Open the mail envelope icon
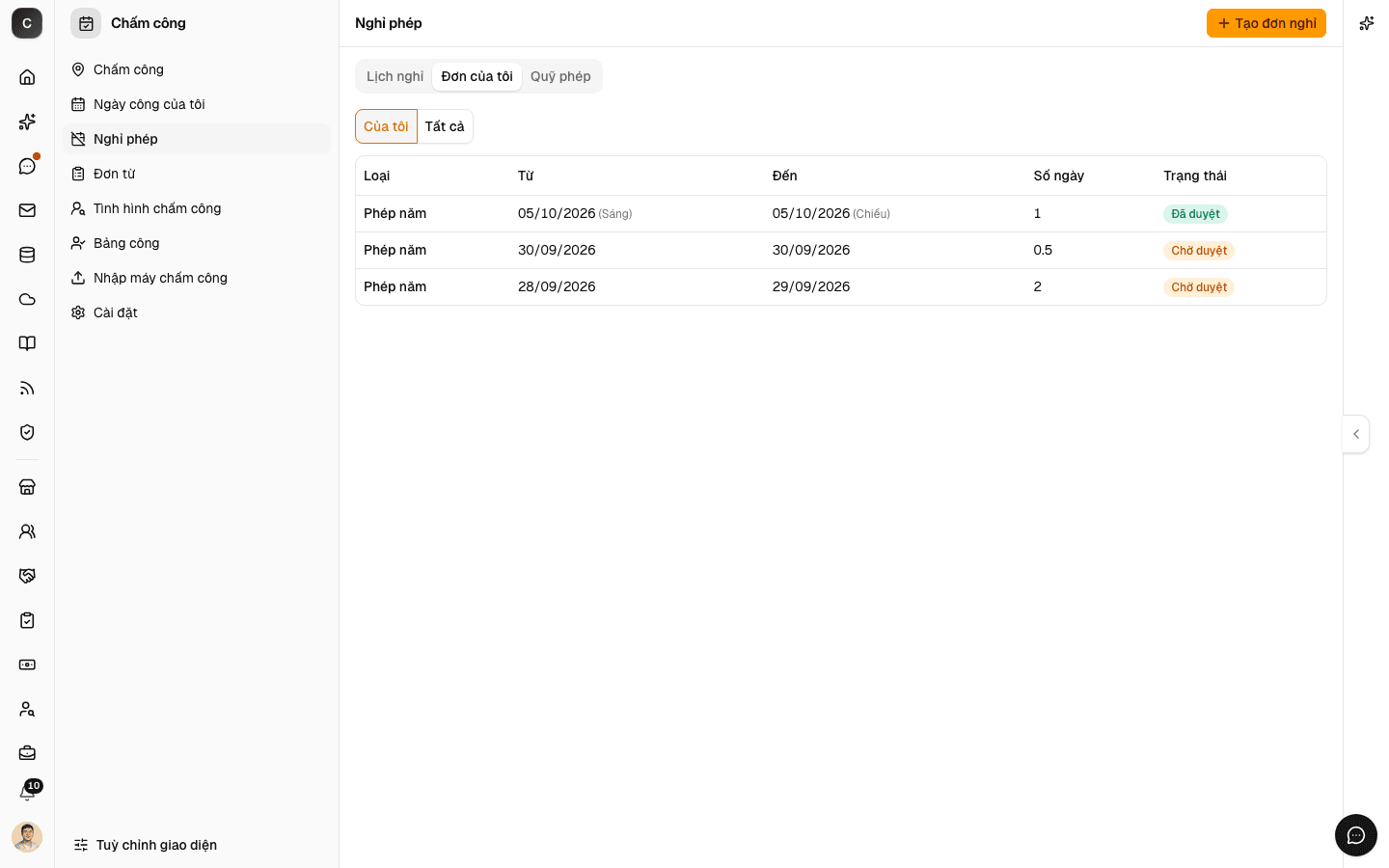The width and height of the screenshot is (1389, 868). click(27, 210)
